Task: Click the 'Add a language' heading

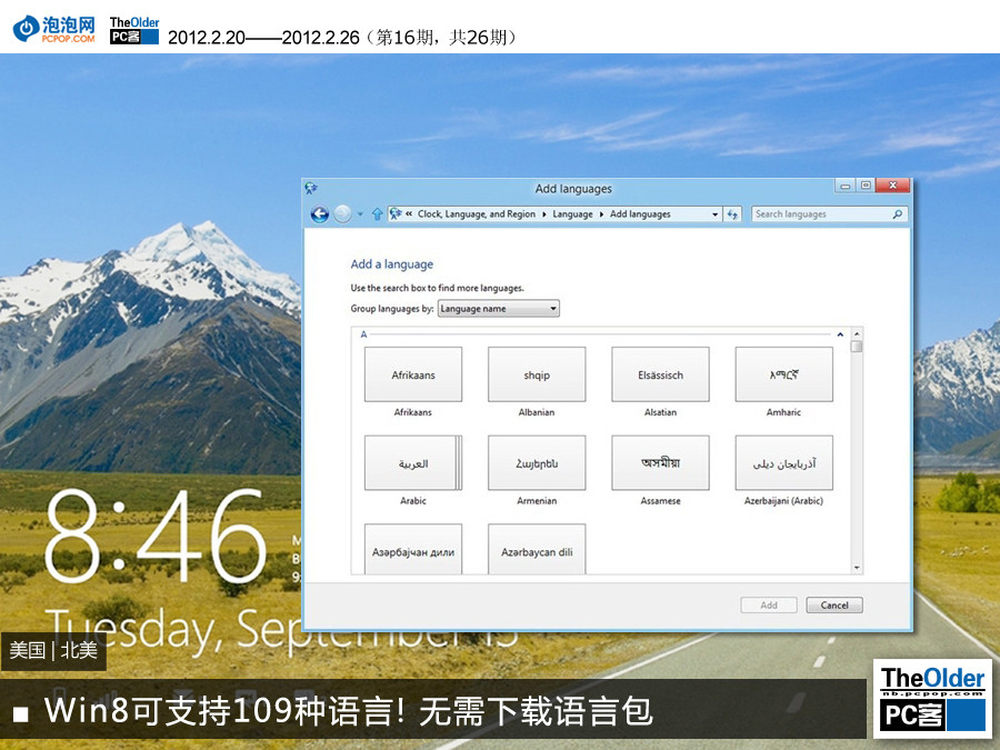Action: (x=392, y=264)
